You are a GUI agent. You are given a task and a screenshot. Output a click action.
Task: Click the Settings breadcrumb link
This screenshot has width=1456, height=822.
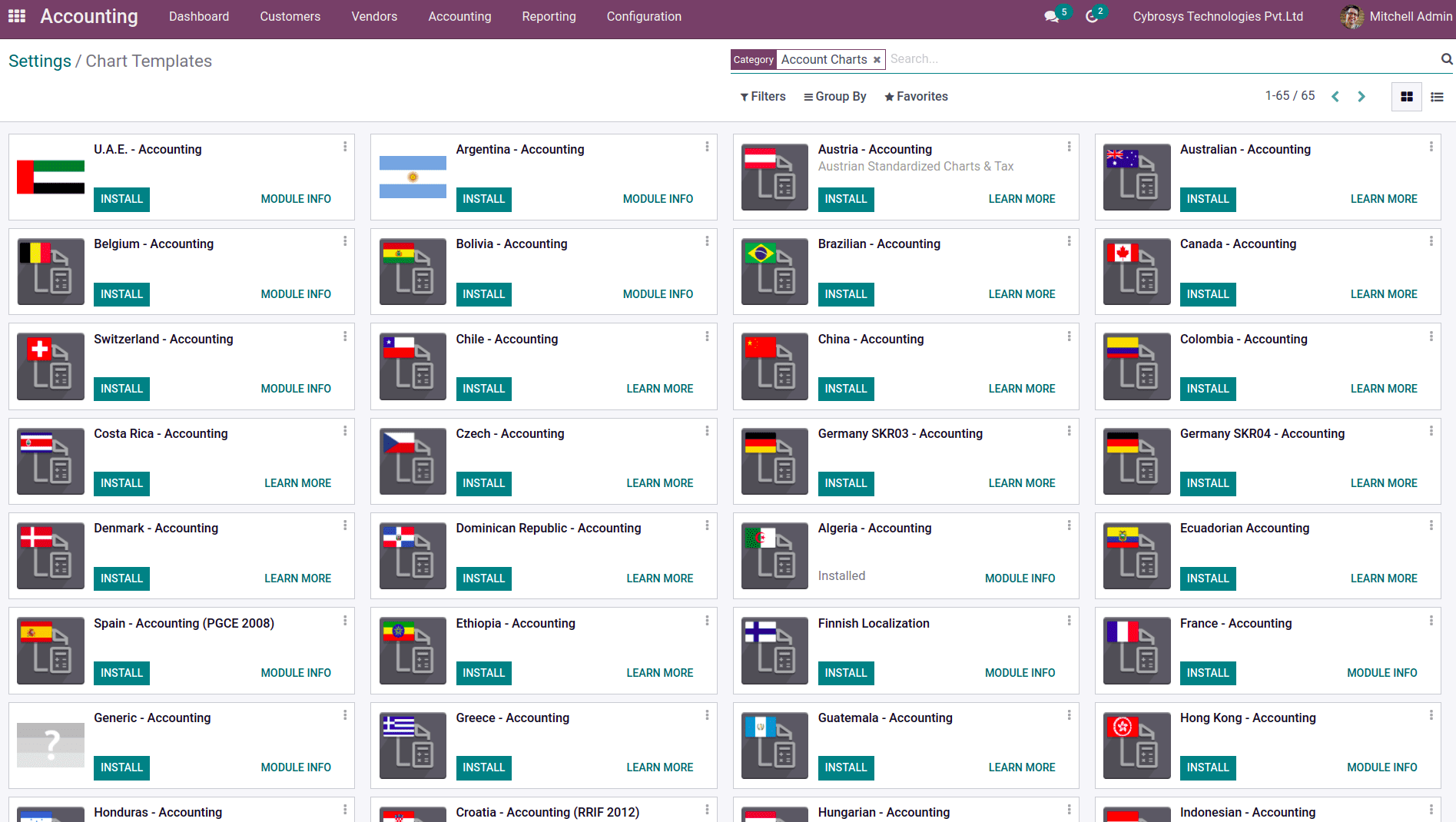coord(40,61)
